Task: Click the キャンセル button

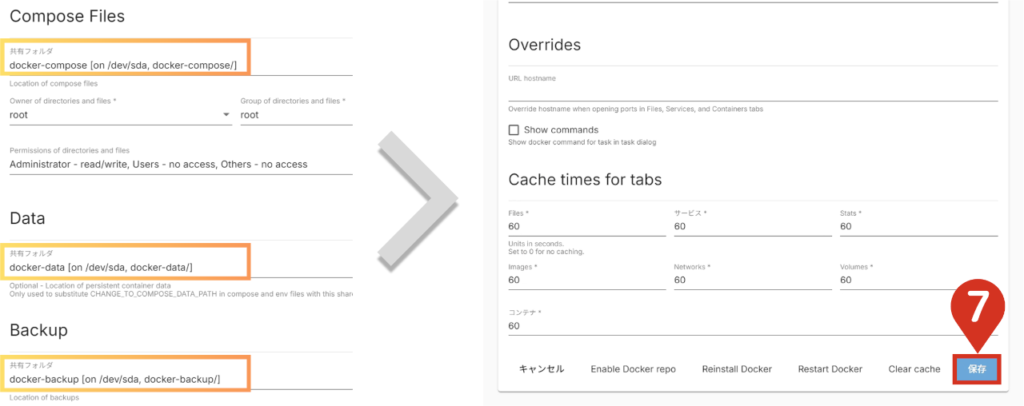Action: 541,369
